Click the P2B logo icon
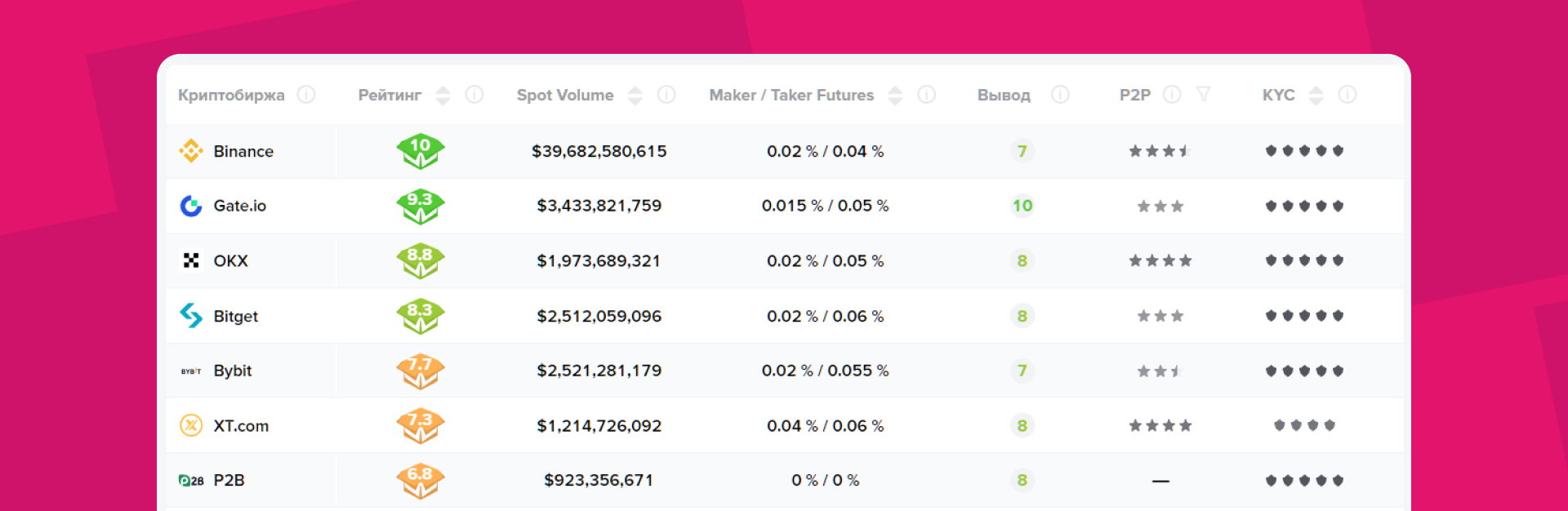Image resolution: width=1568 pixels, height=511 pixels. (x=191, y=481)
